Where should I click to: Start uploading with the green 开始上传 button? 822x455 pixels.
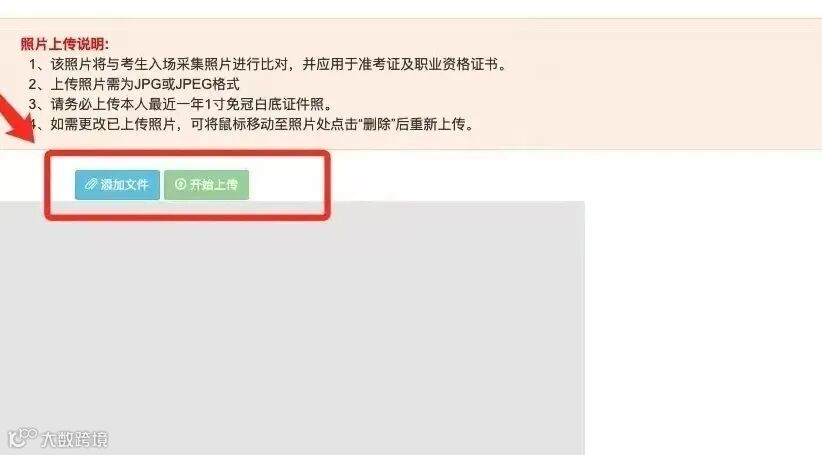206,185
